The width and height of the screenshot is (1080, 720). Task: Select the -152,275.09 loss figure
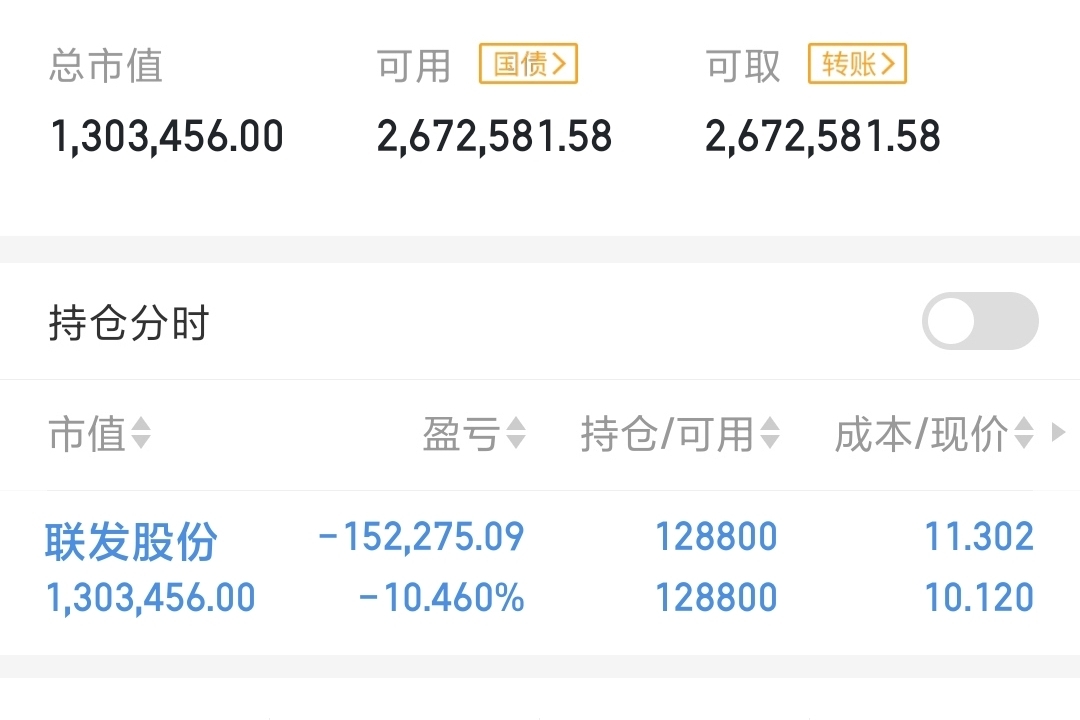422,536
